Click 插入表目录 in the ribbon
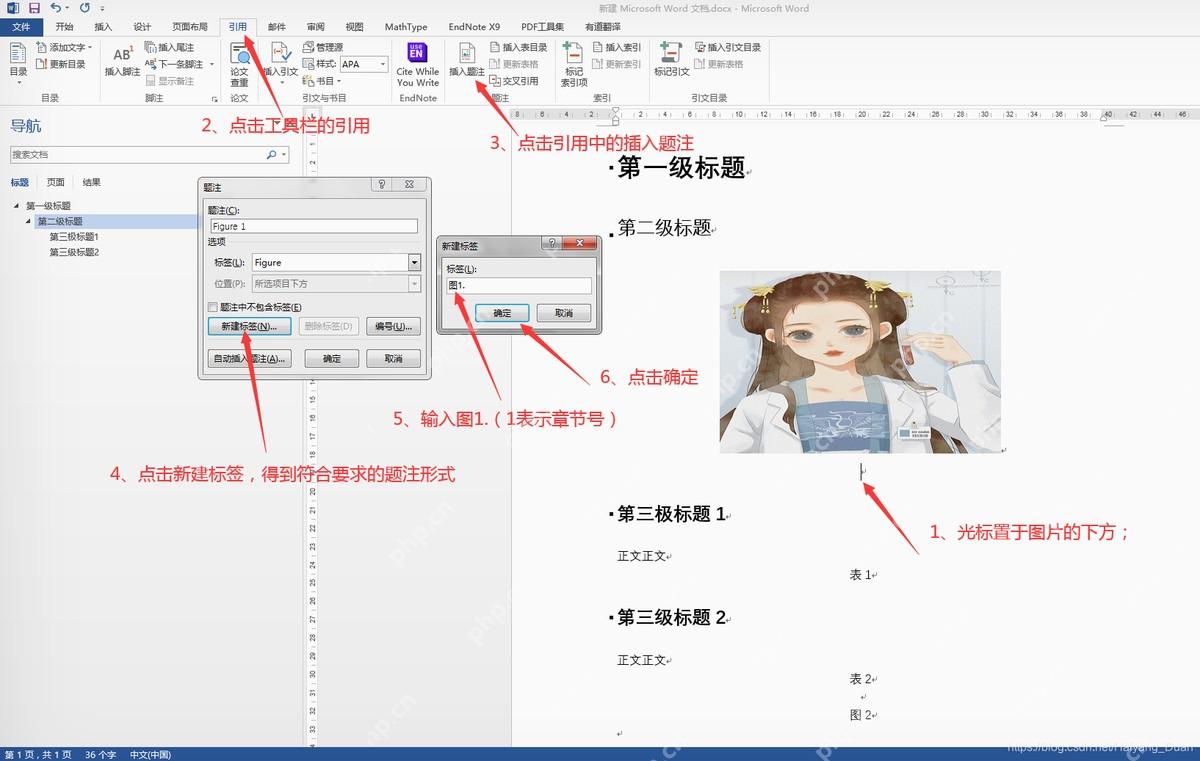 click(x=518, y=47)
